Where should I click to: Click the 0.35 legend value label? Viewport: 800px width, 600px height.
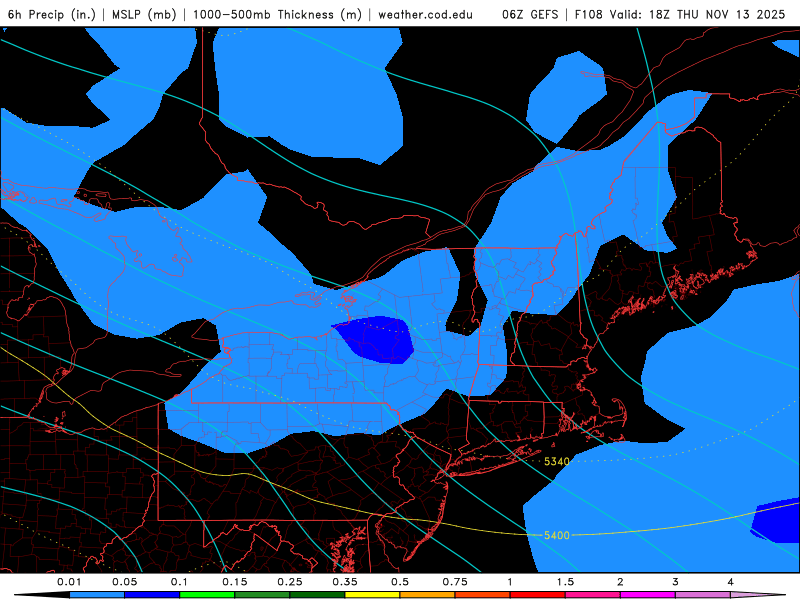coord(345,582)
